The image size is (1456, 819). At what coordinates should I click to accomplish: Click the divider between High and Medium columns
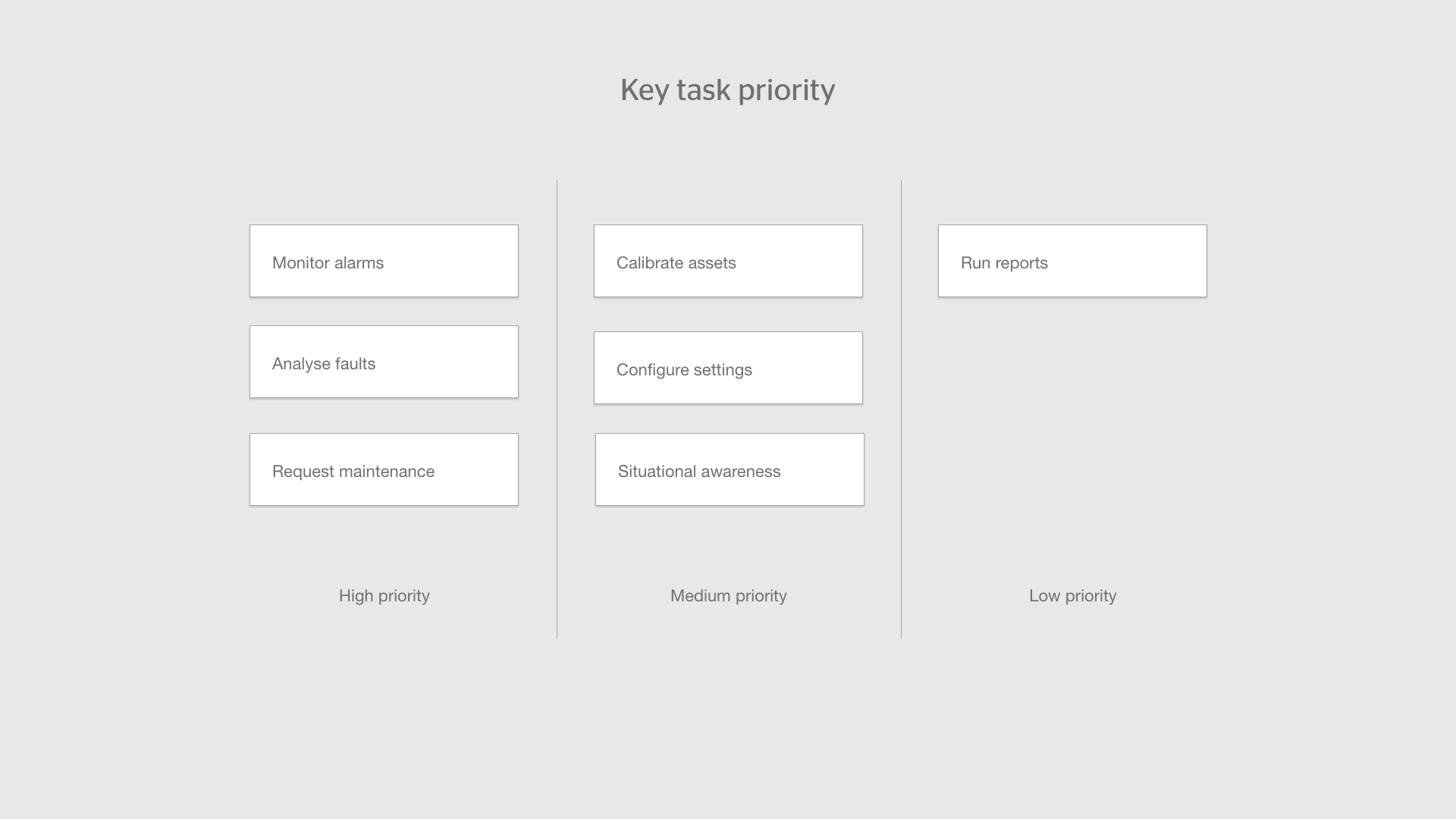pyautogui.click(x=557, y=409)
